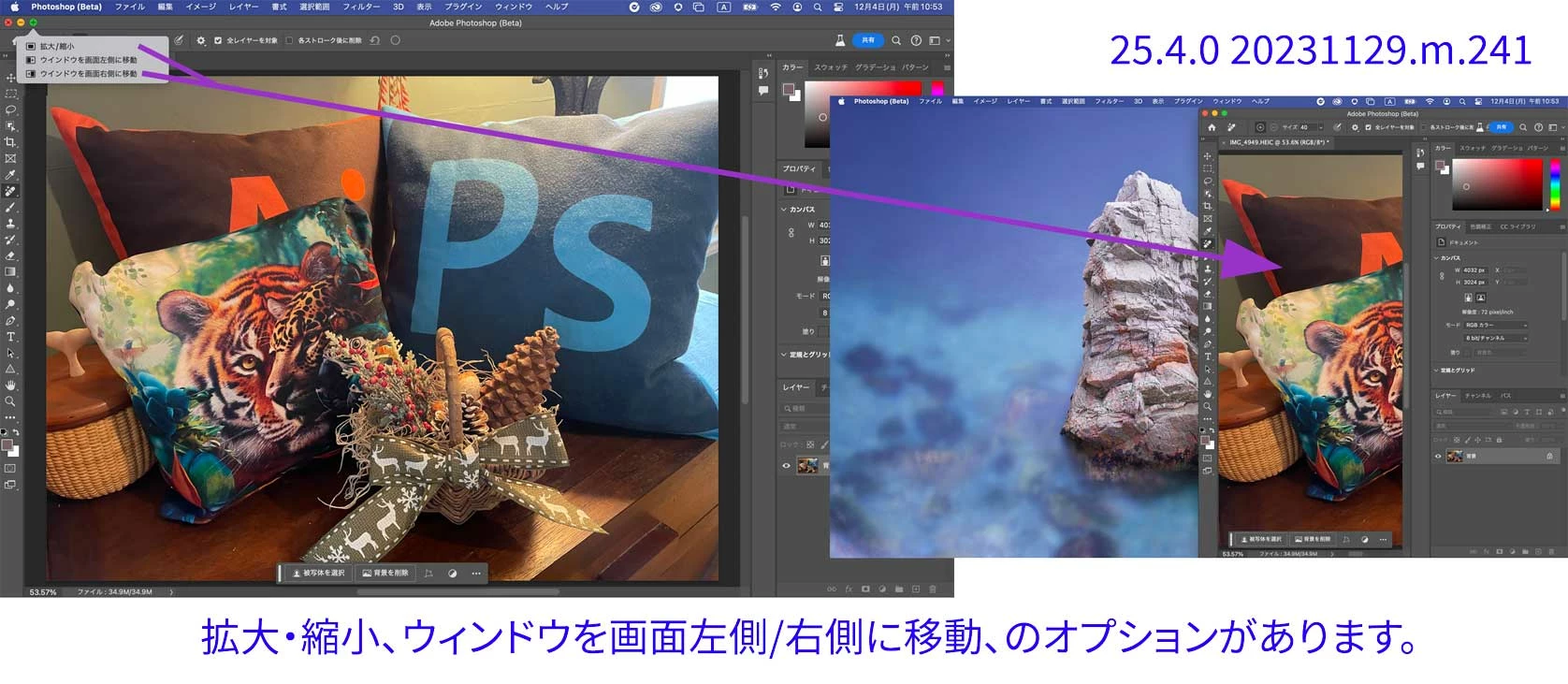
Task: Select Eraser tool in left window toolbar
Action: click(10, 255)
